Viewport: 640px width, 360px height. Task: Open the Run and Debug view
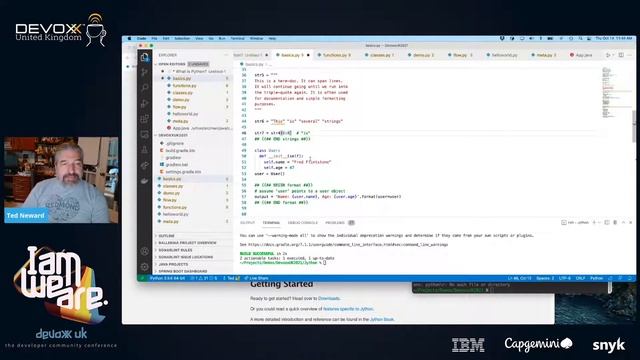click(144, 103)
